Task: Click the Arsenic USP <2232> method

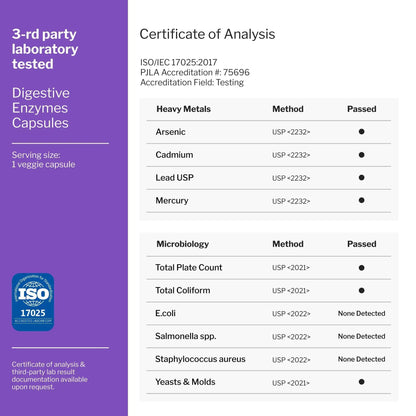Action: (291, 132)
